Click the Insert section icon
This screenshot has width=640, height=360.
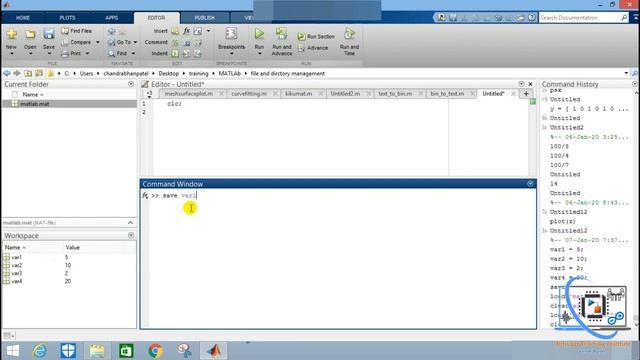pyautogui.click(x=175, y=31)
